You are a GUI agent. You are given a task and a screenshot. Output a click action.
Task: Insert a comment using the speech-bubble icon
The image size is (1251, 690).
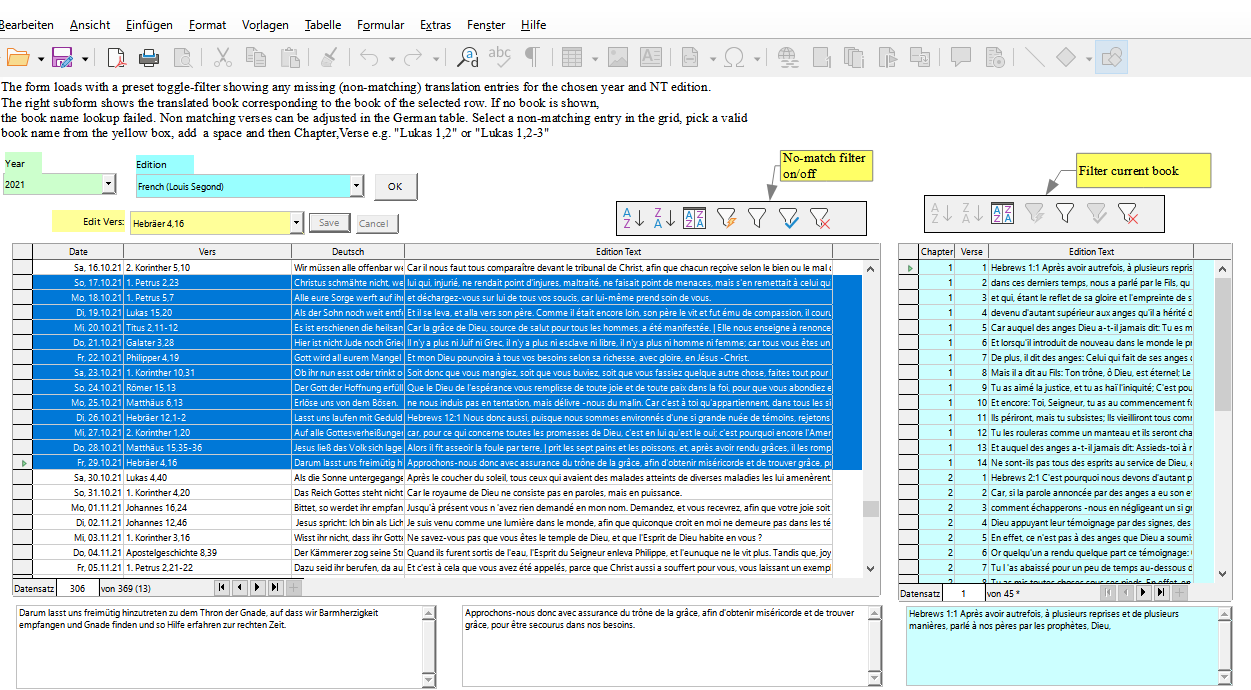point(961,57)
